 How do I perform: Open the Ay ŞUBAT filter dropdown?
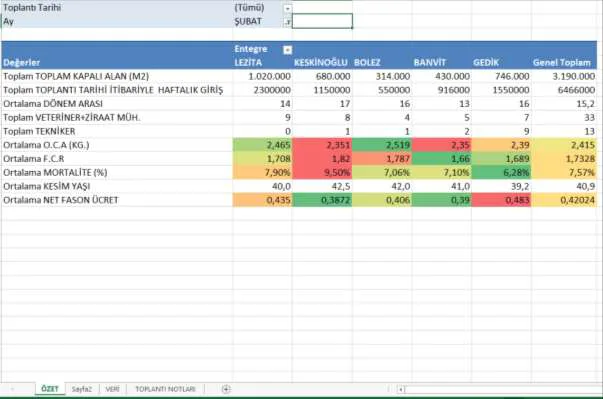(x=287, y=22)
